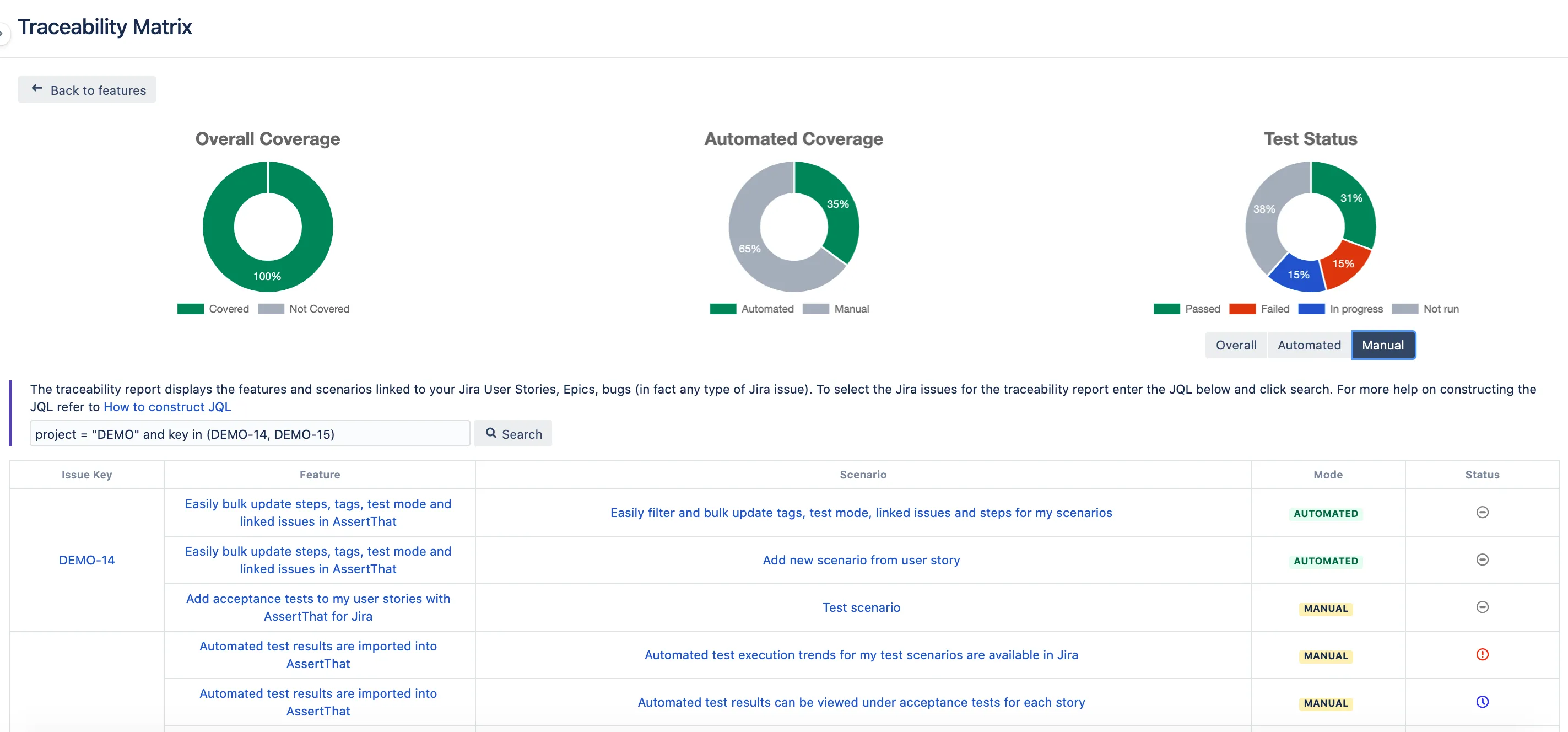Open Automated test results can be viewed scenario
This screenshot has height=732, width=1568.
[x=861, y=703]
